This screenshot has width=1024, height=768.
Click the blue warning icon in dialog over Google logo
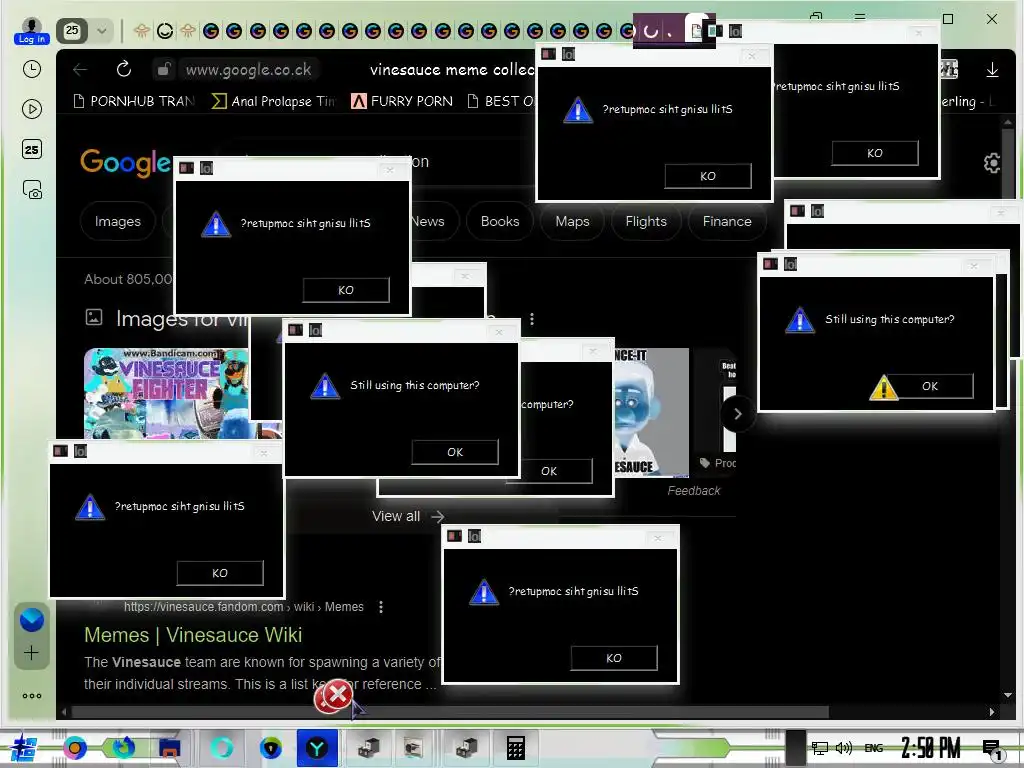pos(216,224)
